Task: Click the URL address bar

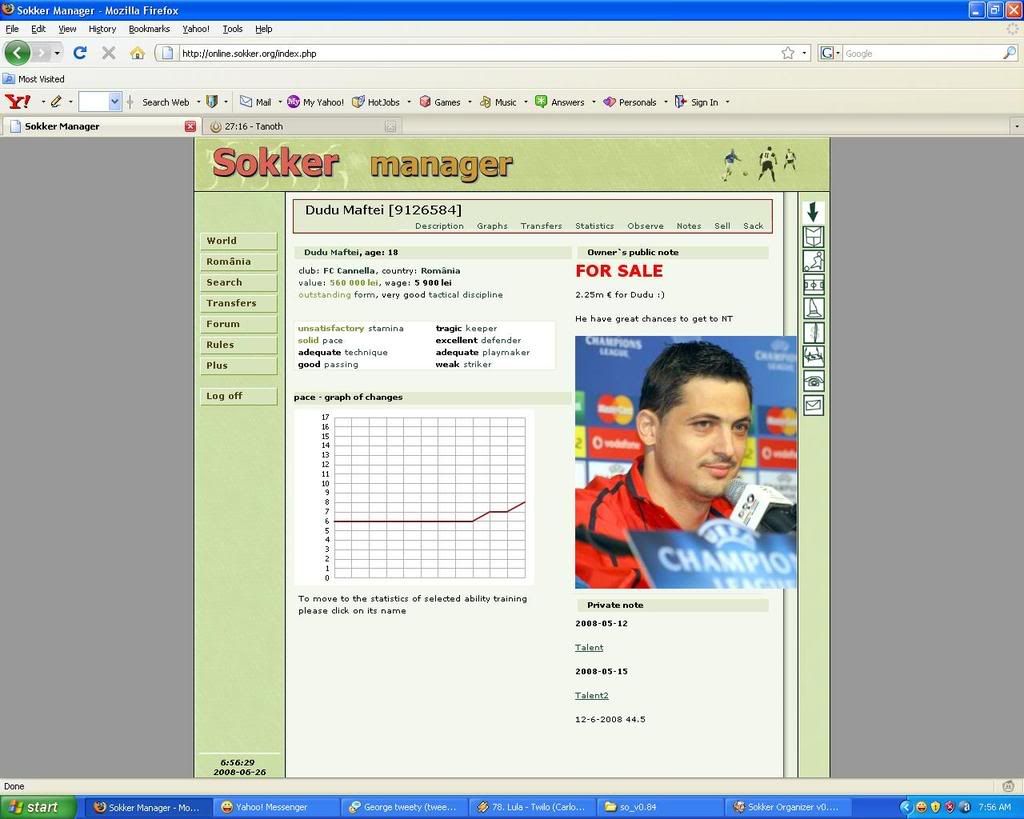Action: pos(470,53)
